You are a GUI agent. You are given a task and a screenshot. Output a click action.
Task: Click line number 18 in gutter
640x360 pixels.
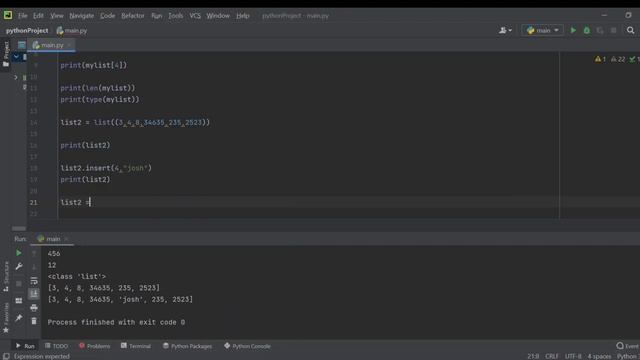[x=33, y=168]
